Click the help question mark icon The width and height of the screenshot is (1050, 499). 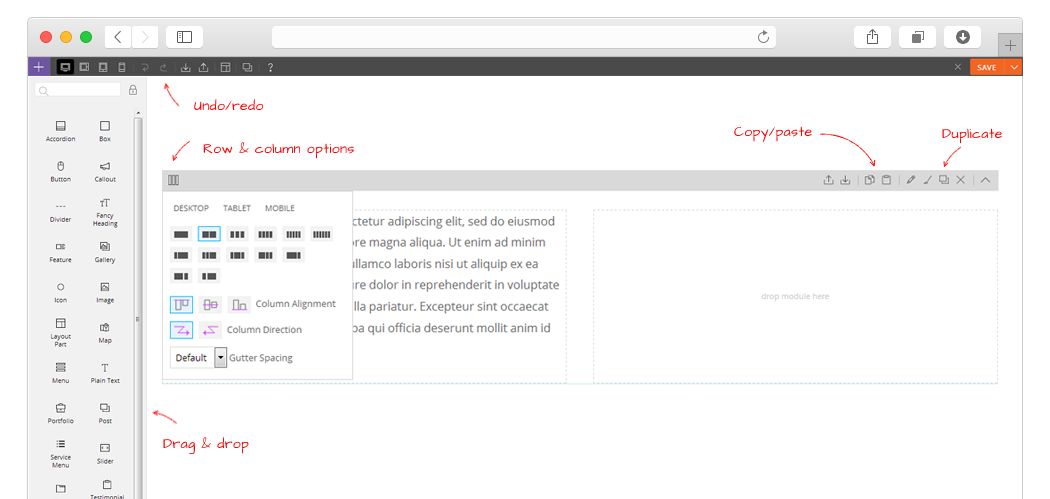pyautogui.click(x=270, y=67)
